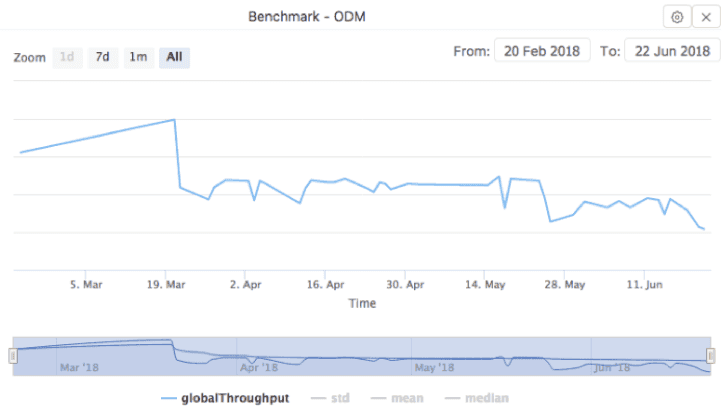
Task: Edit the From date field
Action: pyautogui.click(x=542, y=50)
